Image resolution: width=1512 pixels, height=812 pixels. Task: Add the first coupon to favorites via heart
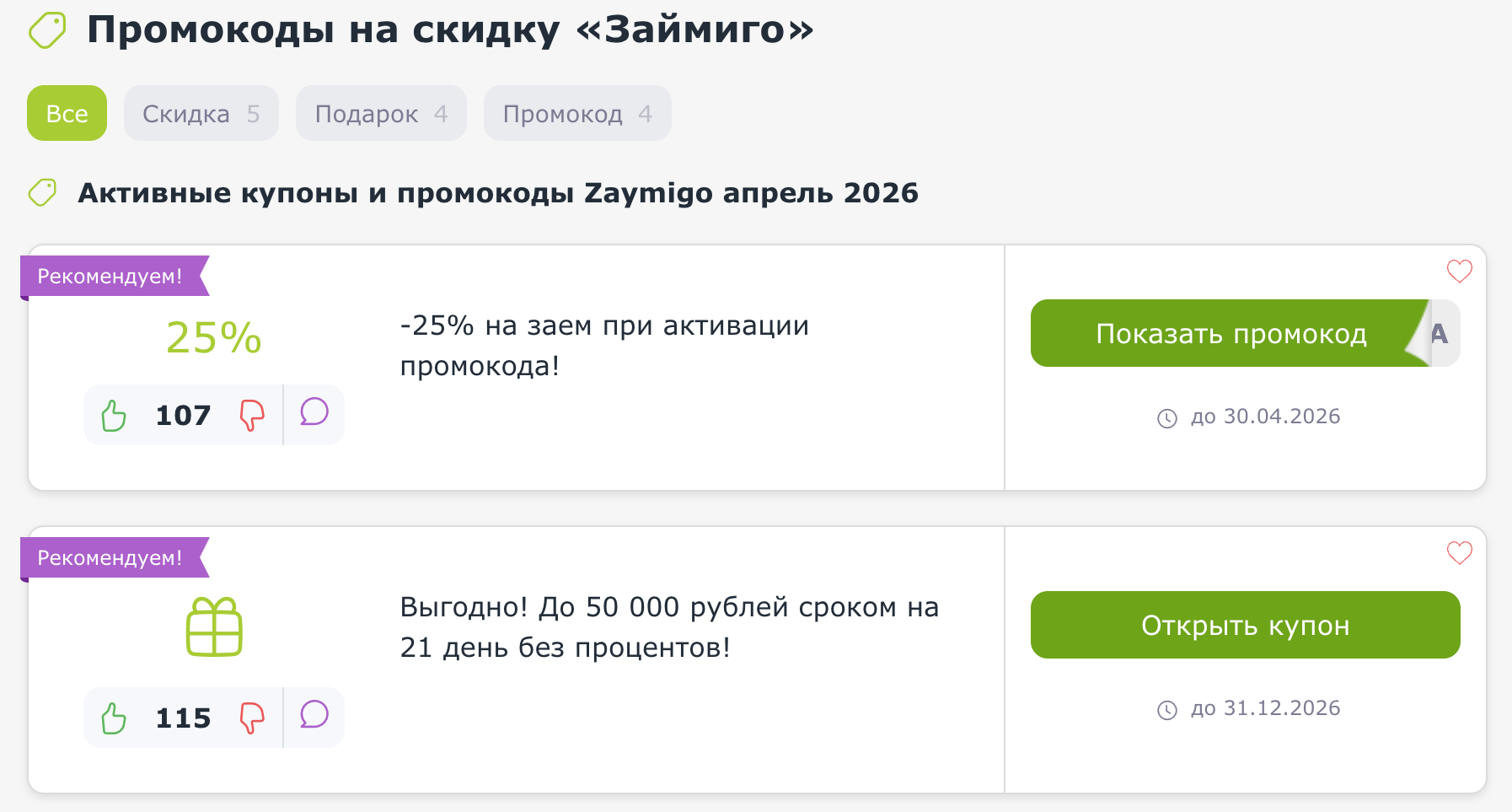[1459, 271]
